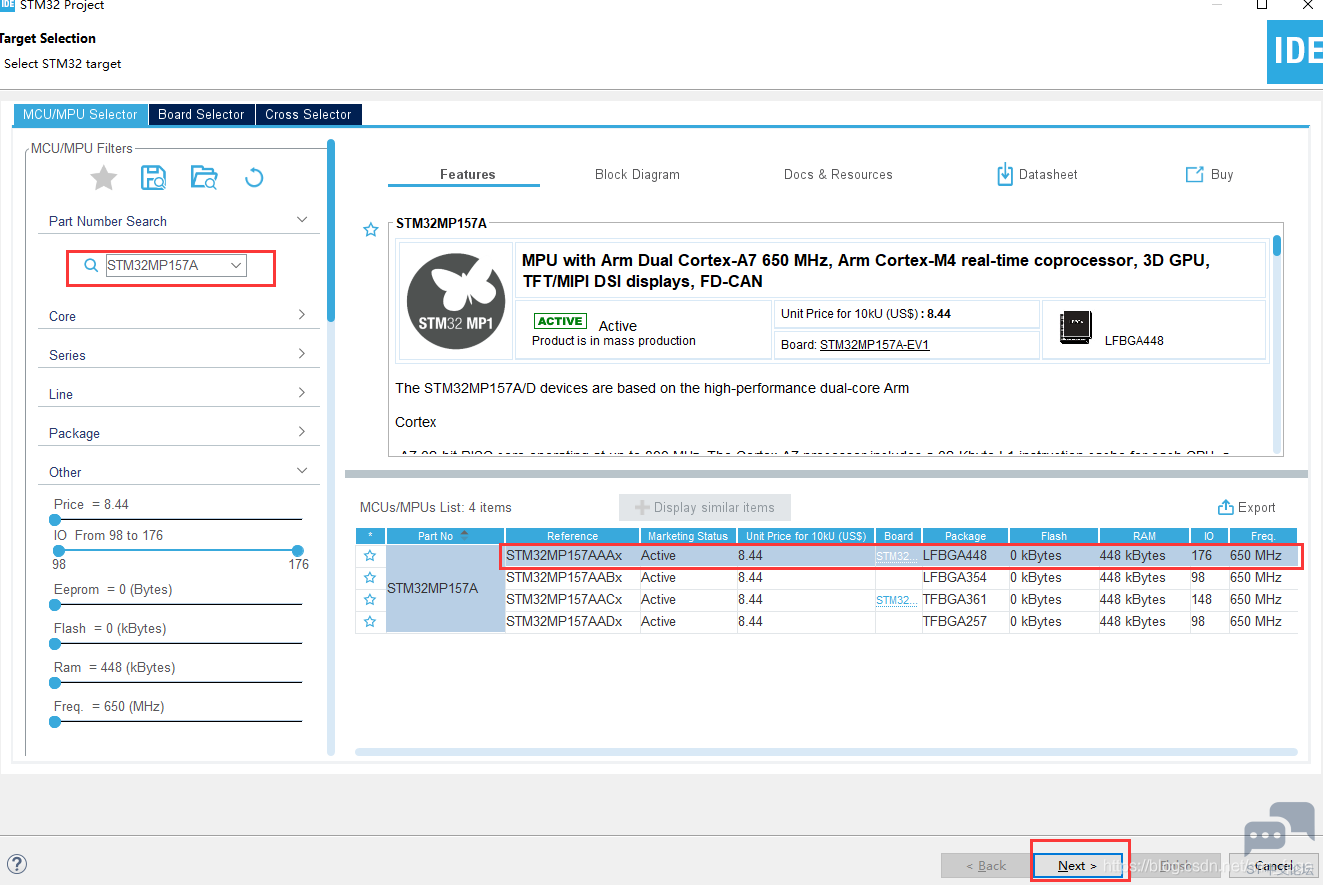The image size is (1323, 885).
Task: Toggle favorite star beside STM32MP157A title
Action: pos(371,230)
